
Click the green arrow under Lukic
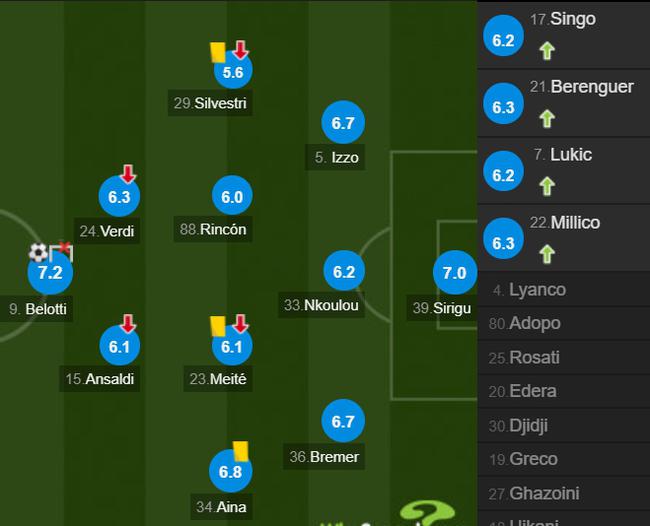(547, 186)
